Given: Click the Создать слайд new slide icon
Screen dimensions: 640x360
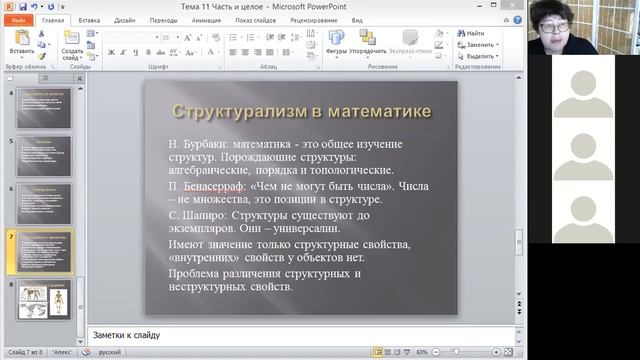Looking at the screenshot, I should tap(71, 38).
